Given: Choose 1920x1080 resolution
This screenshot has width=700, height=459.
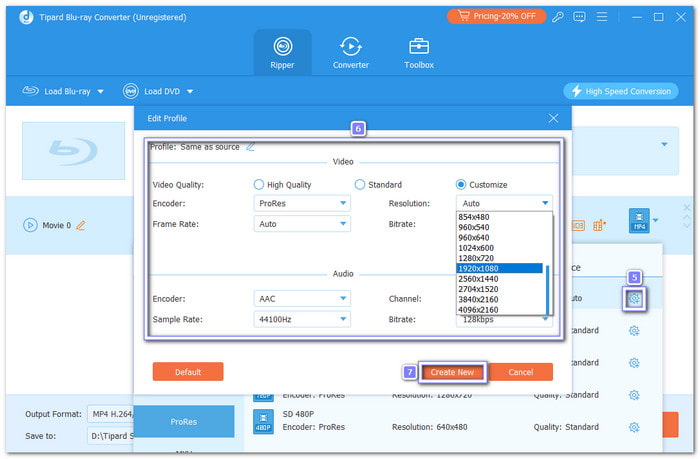Looking at the screenshot, I should 500,268.
